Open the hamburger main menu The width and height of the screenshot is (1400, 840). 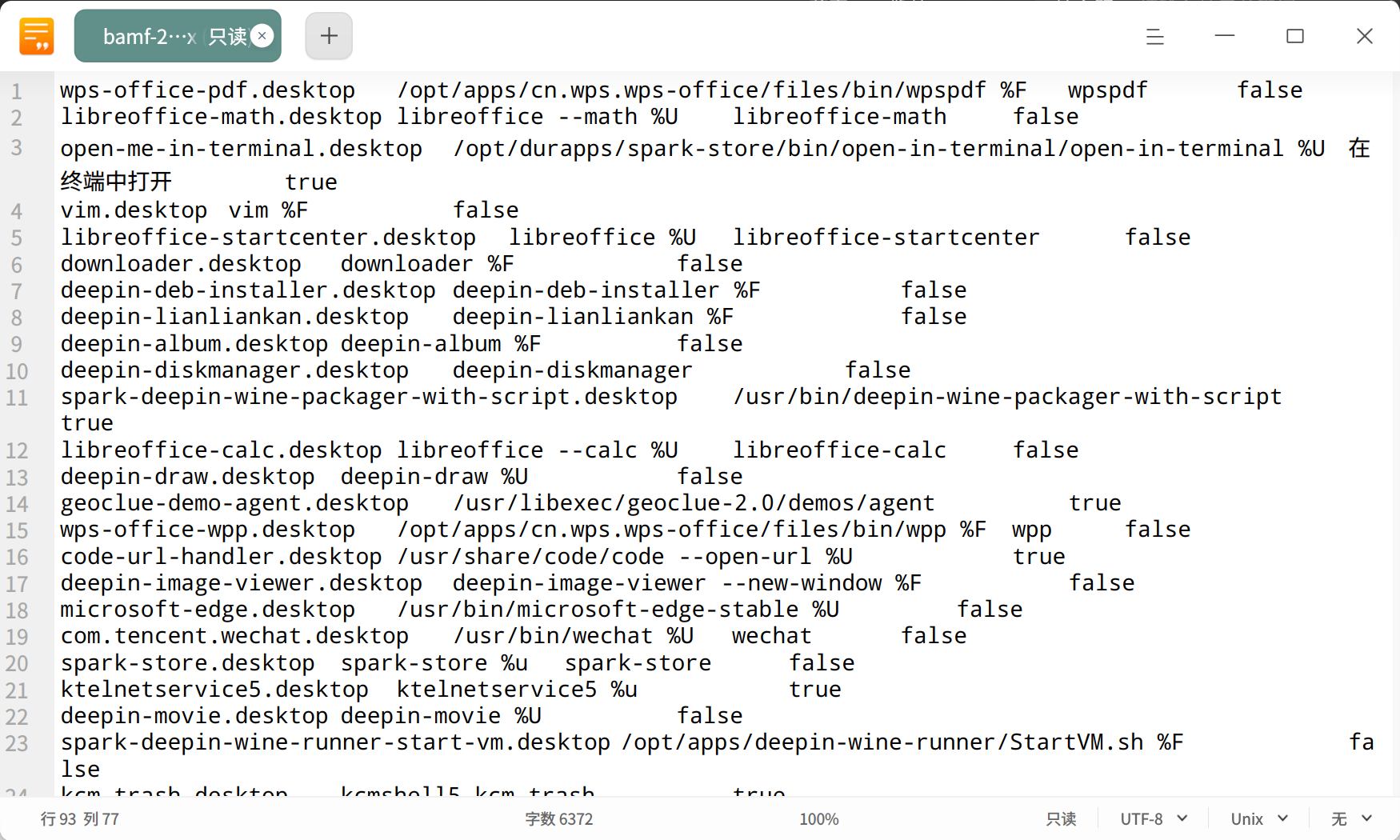1154,36
